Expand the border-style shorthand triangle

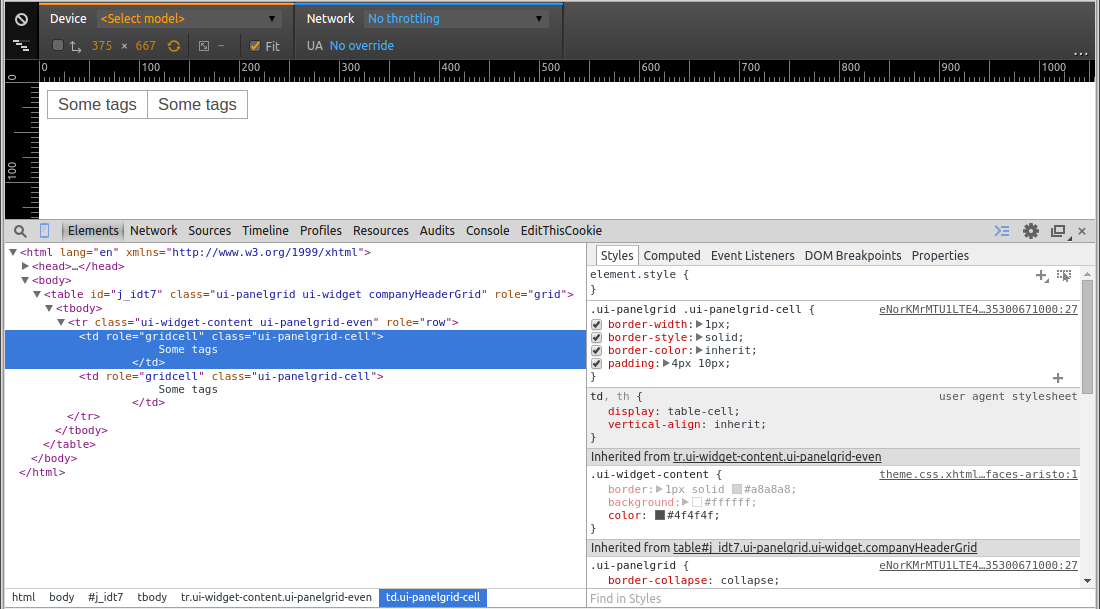pyautogui.click(x=699, y=337)
